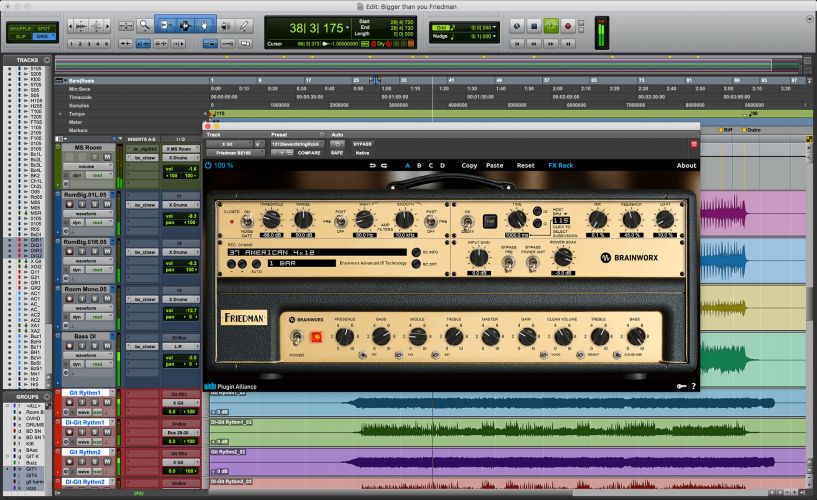The image size is (817, 500).
Task: Open the edit window toolbar menu arrow
Action: tap(810, 19)
